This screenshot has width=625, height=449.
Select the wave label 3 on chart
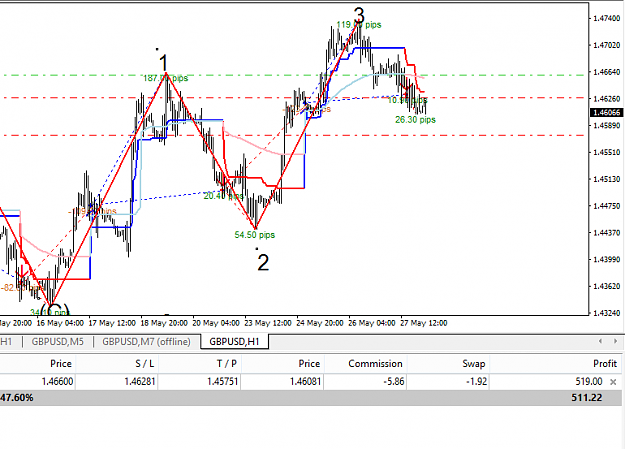coord(359,16)
